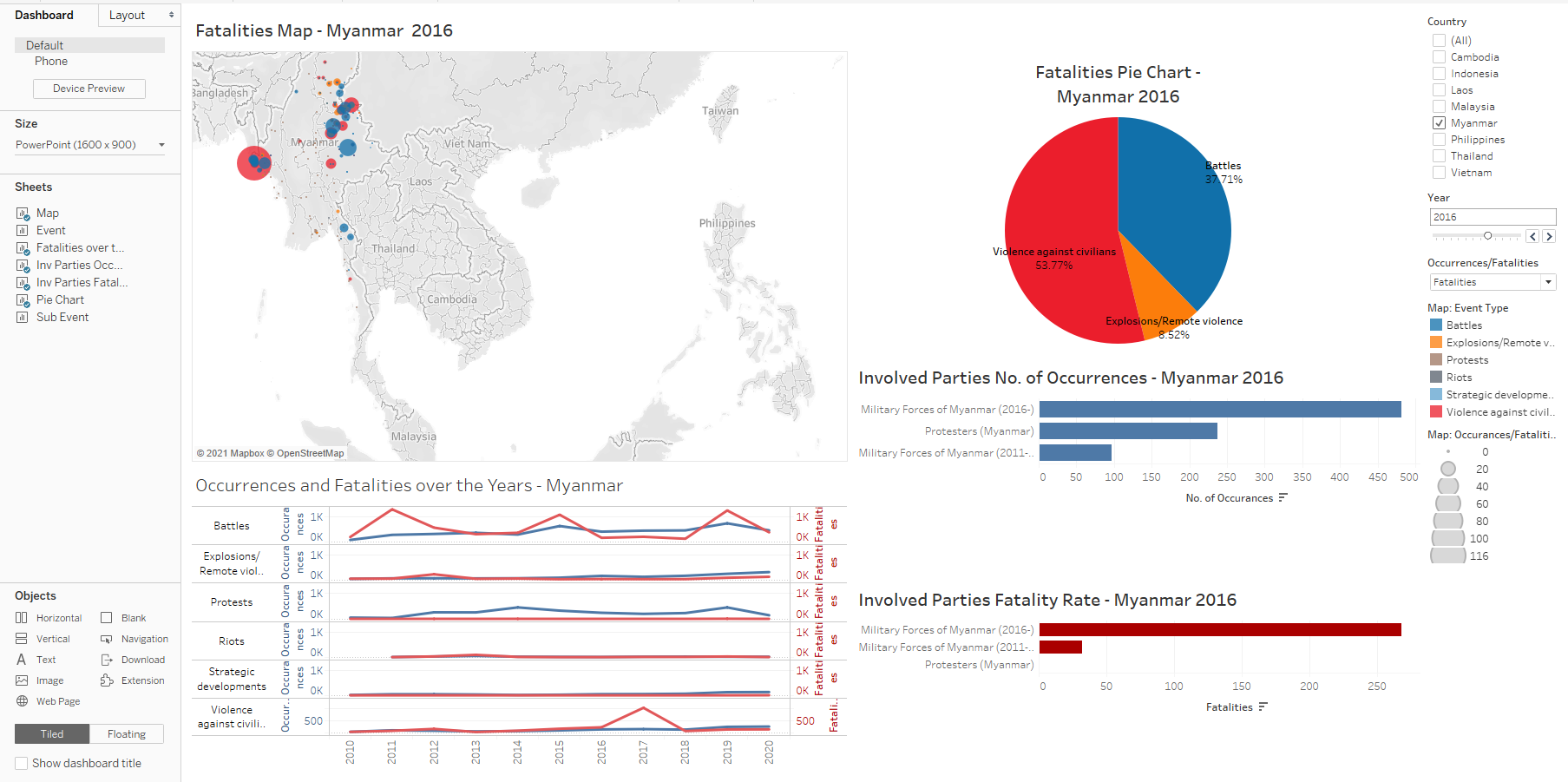This screenshot has height=782, width=1568.
Task: Open the Occurrences/Fatalities dropdown
Action: 1548,281
